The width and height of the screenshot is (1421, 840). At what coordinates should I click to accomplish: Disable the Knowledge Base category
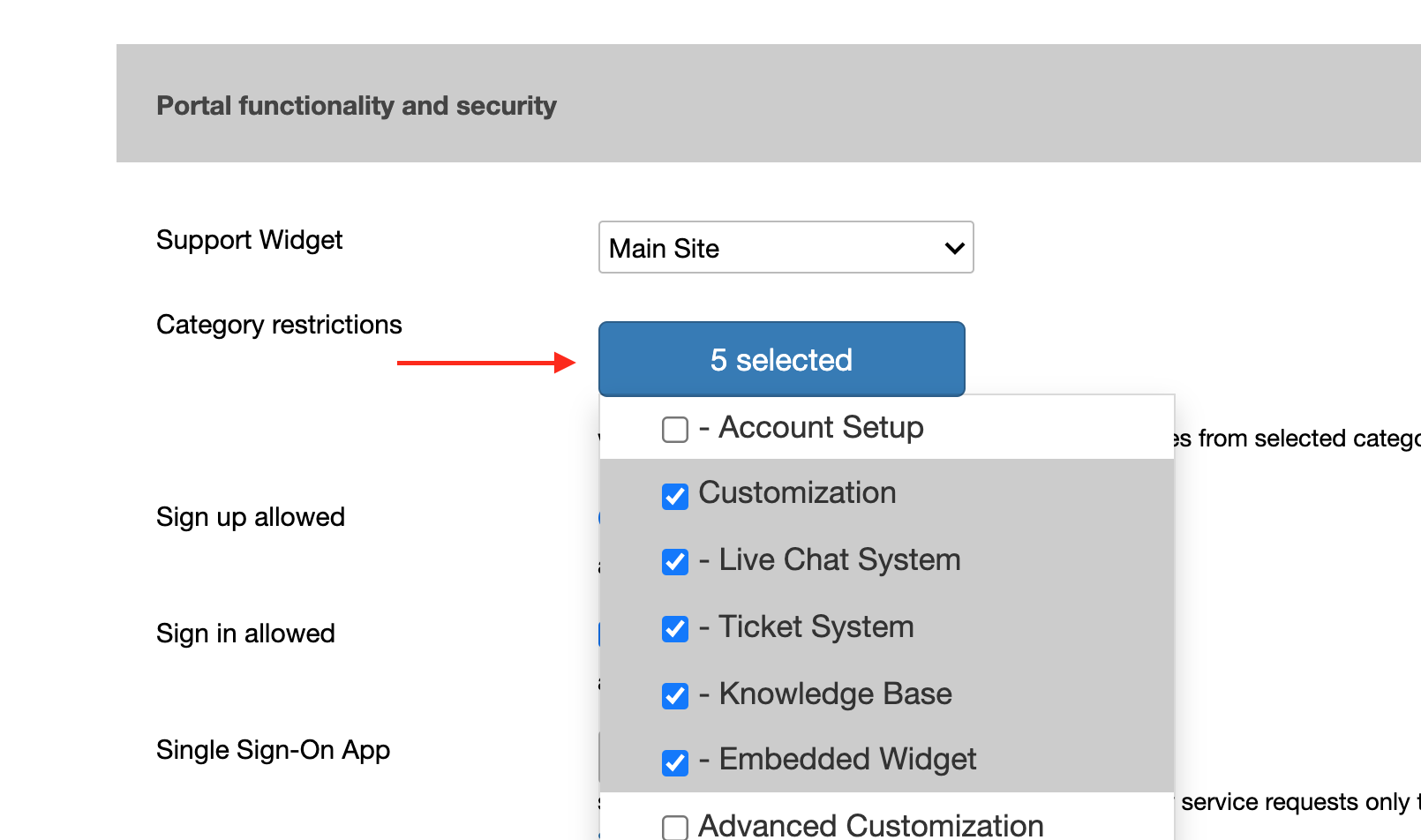(x=674, y=696)
